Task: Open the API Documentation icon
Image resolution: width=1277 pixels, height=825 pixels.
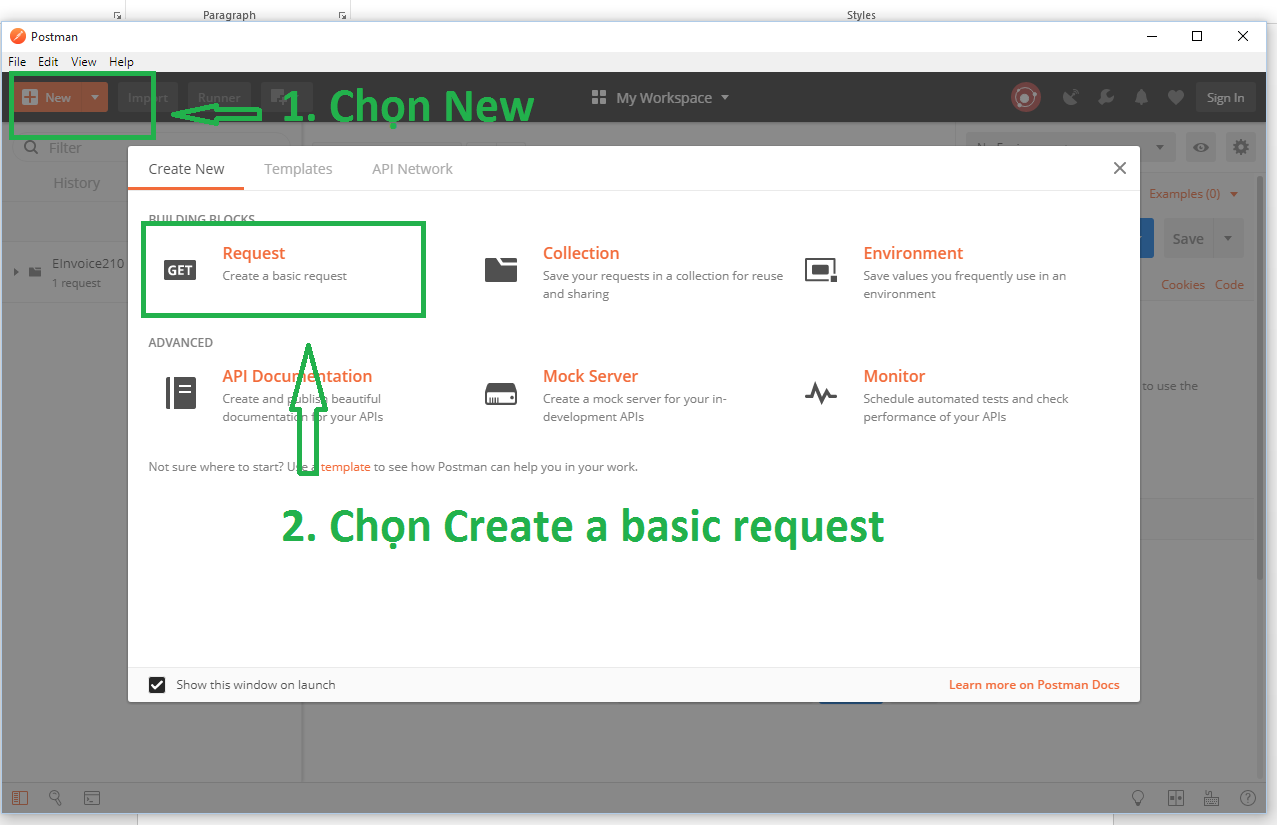Action: [x=180, y=393]
